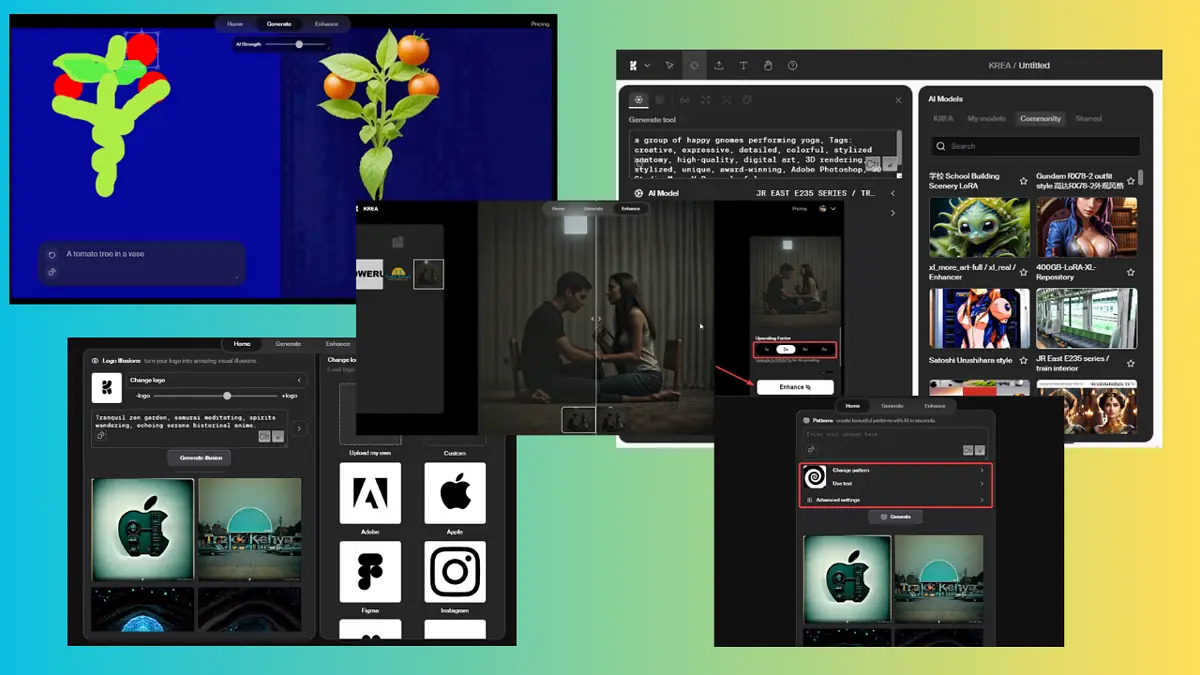Adjust the AI Strength slider handle
This screenshot has width=1200, height=675.
(299, 45)
